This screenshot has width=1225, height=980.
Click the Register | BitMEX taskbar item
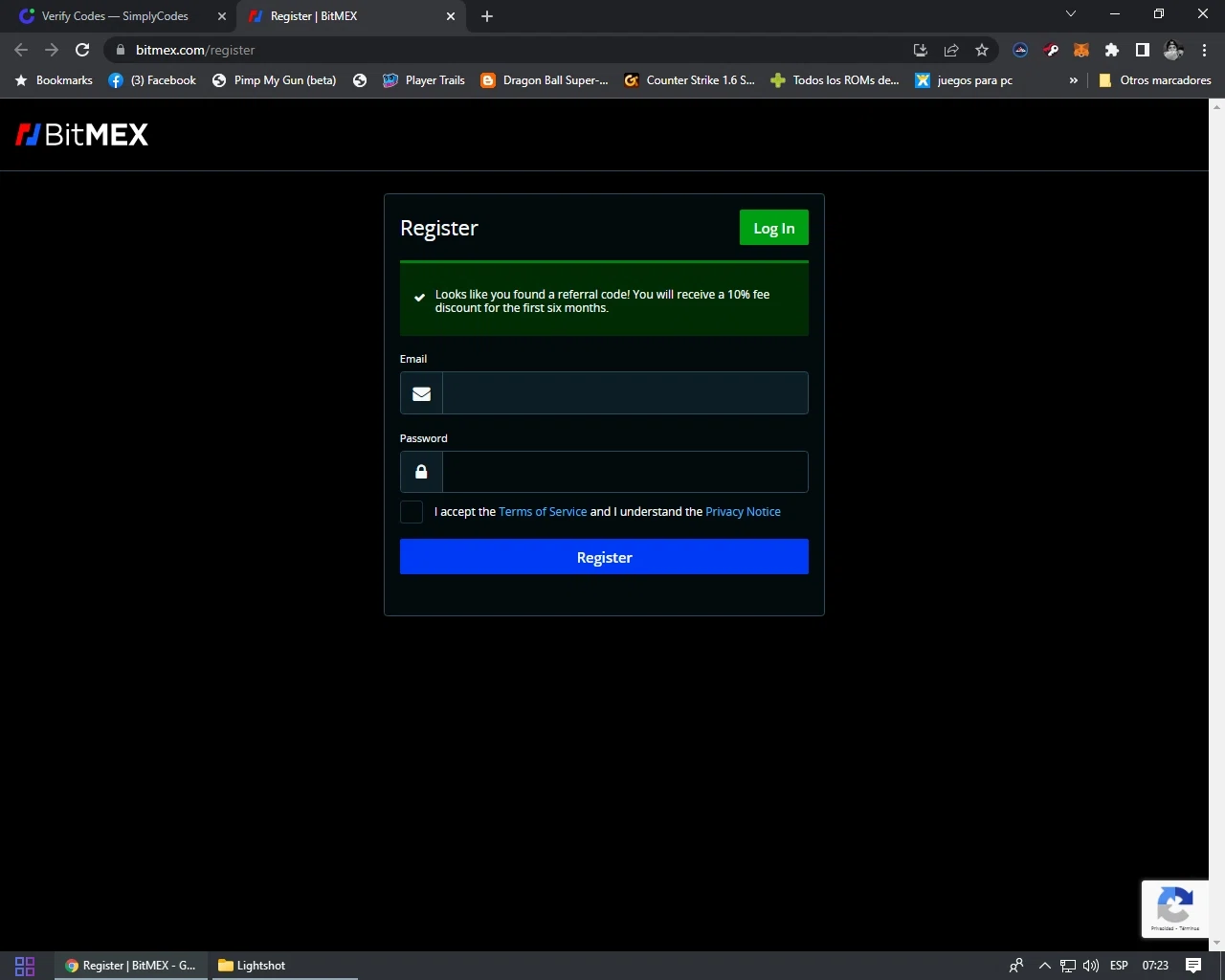point(130,966)
